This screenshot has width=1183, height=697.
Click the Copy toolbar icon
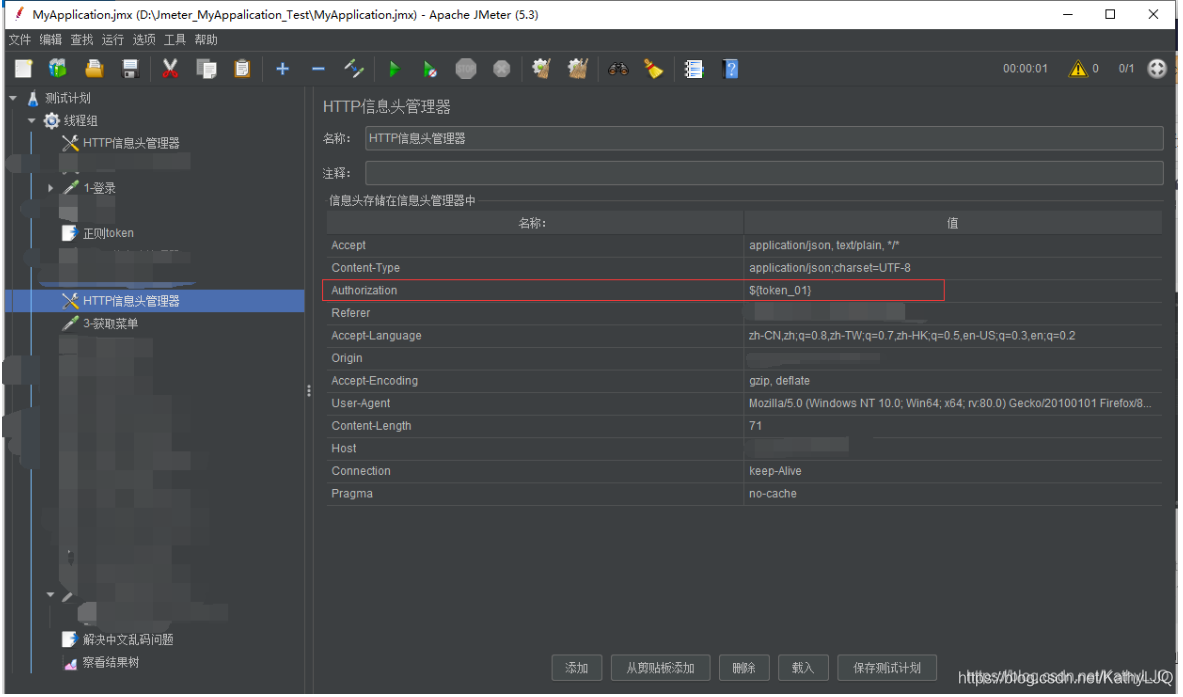206,69
